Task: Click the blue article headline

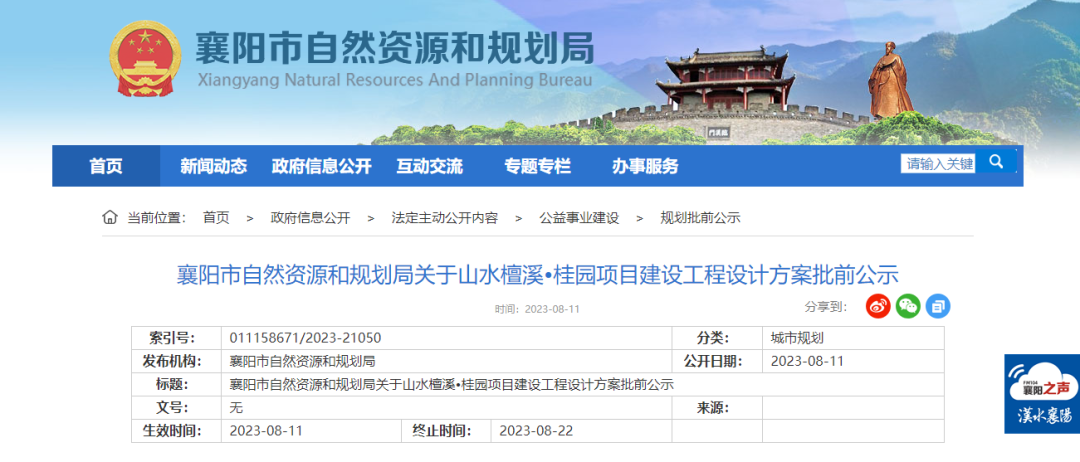Action: pos(538,275)
